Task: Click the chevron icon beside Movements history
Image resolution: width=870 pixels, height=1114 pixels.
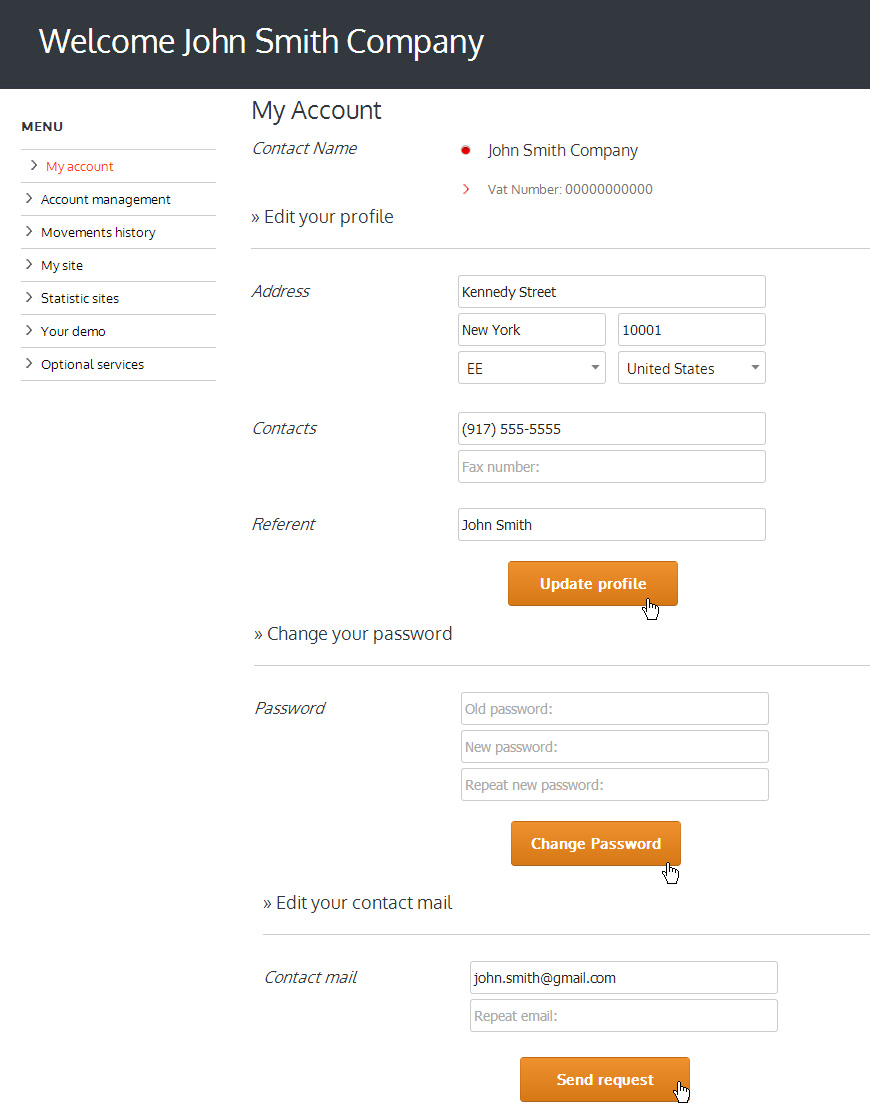Action: point(29,231)
